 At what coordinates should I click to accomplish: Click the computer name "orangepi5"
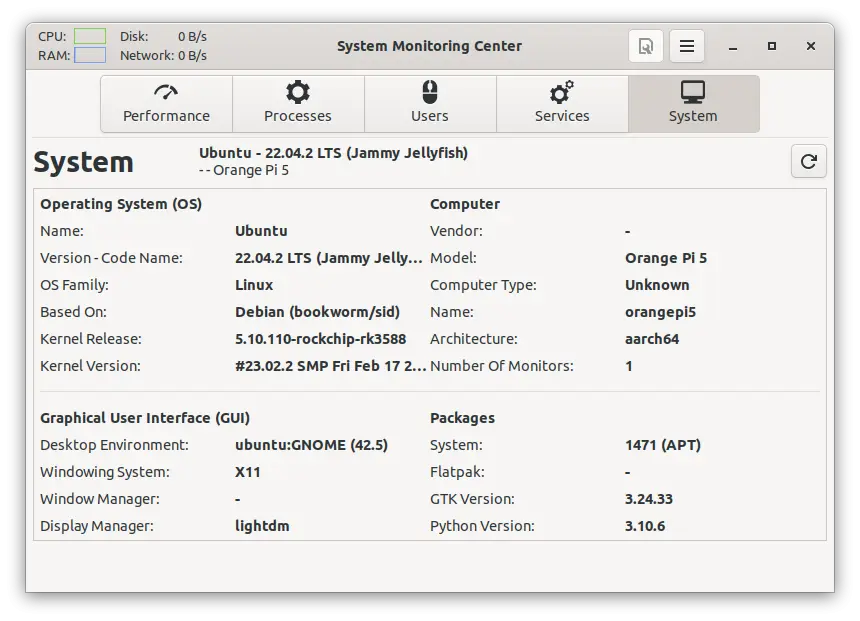(660, 312)
